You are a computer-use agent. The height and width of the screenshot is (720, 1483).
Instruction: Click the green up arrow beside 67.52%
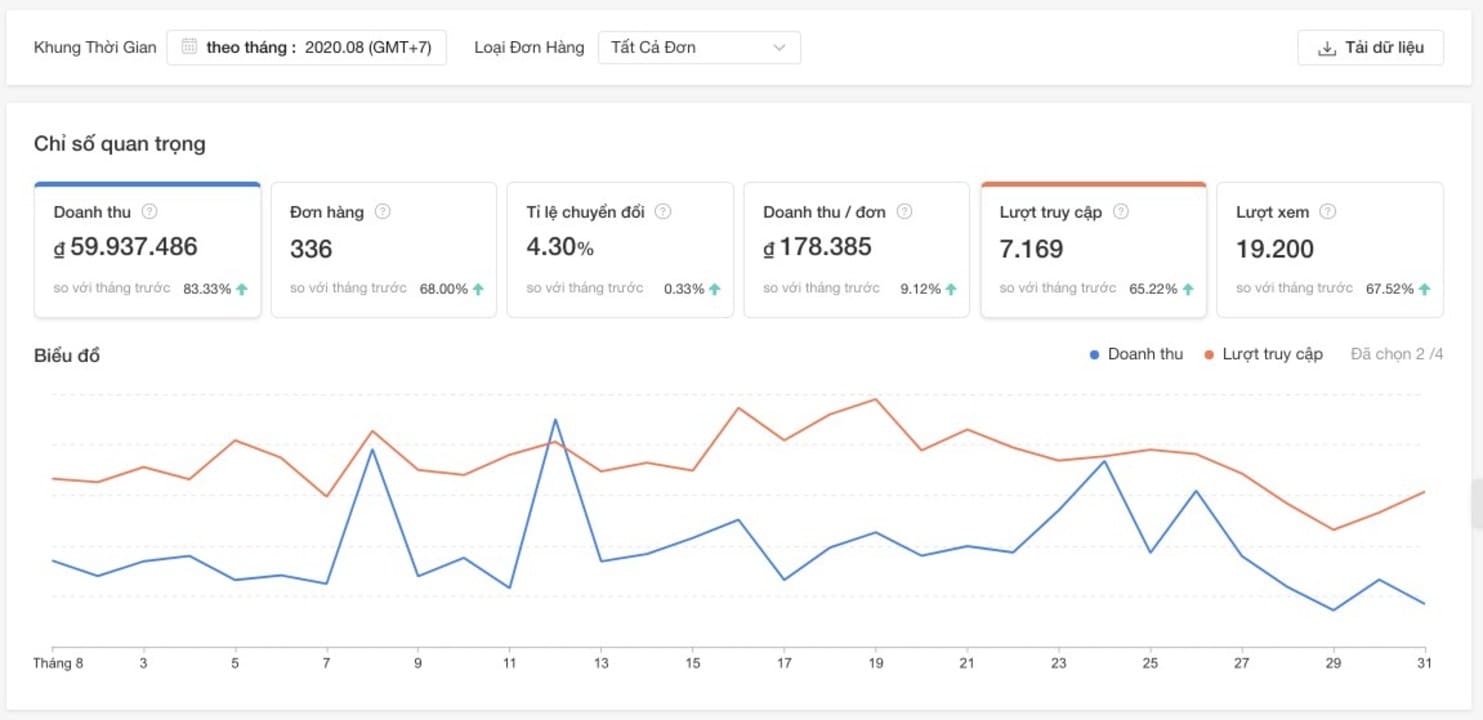click(1424, 289)
